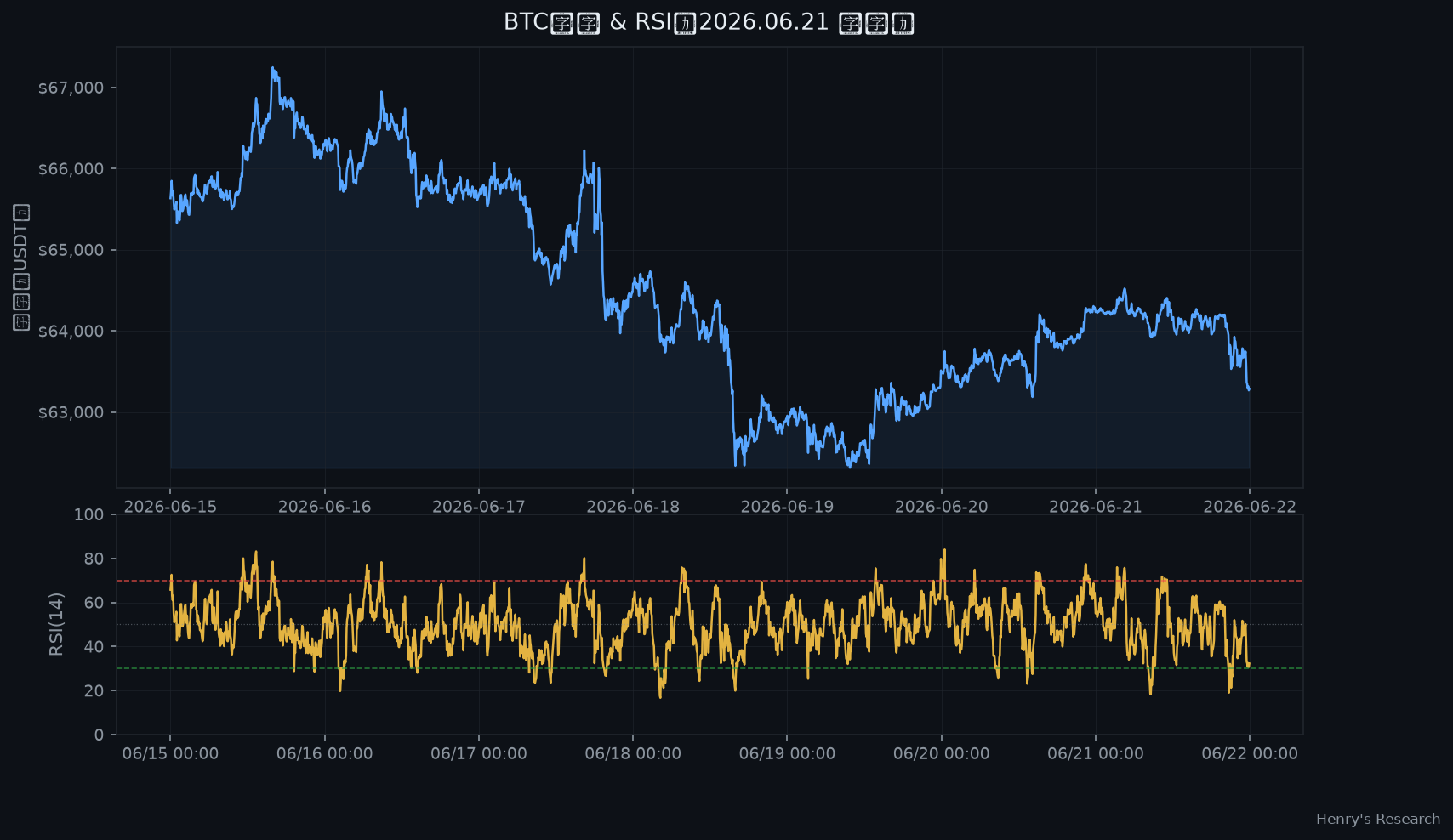
Task: Click the $65,000 price axis label
Action: click(71, 251)
